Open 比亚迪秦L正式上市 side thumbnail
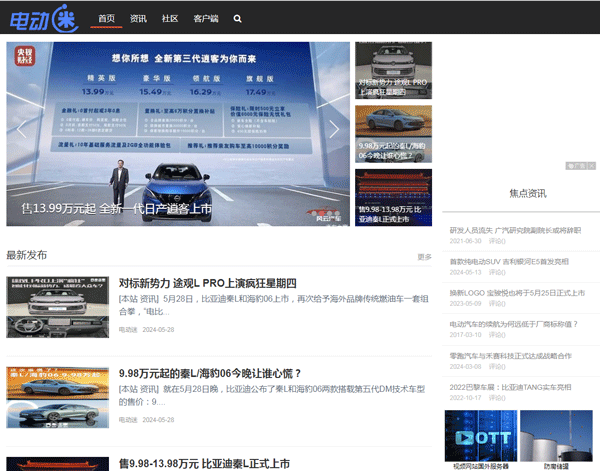The height and width of the screenshot is (471, 600). (393, 197)
